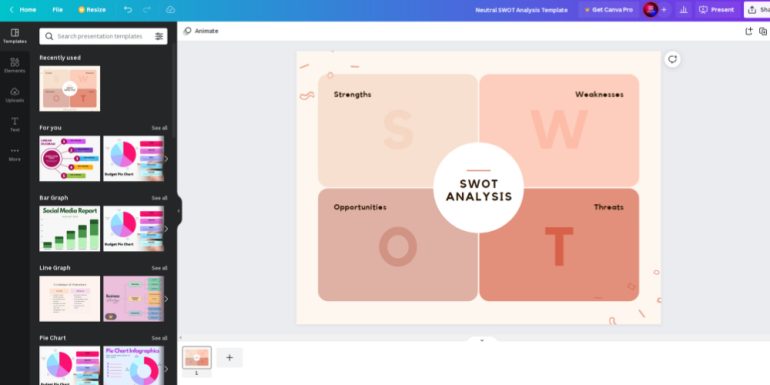Start presentation with Present button
This screenshot has width=770, height=385.
(x=716, y=10)
